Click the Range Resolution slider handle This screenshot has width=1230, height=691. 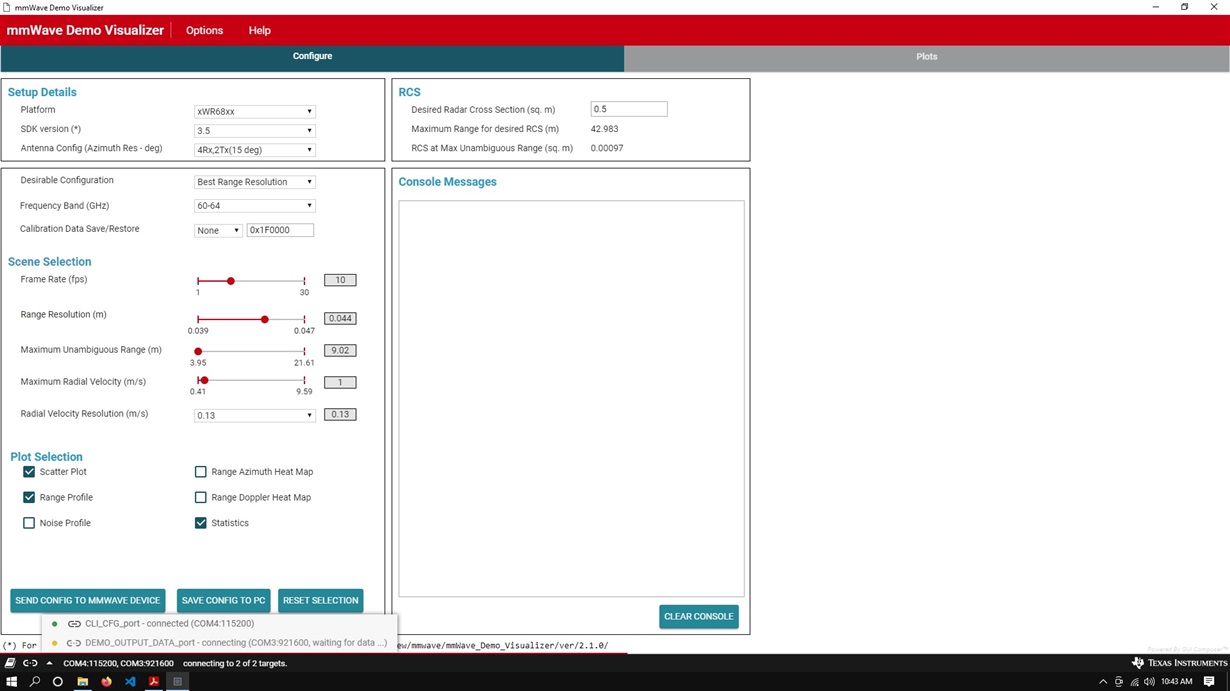click(265, 319)
